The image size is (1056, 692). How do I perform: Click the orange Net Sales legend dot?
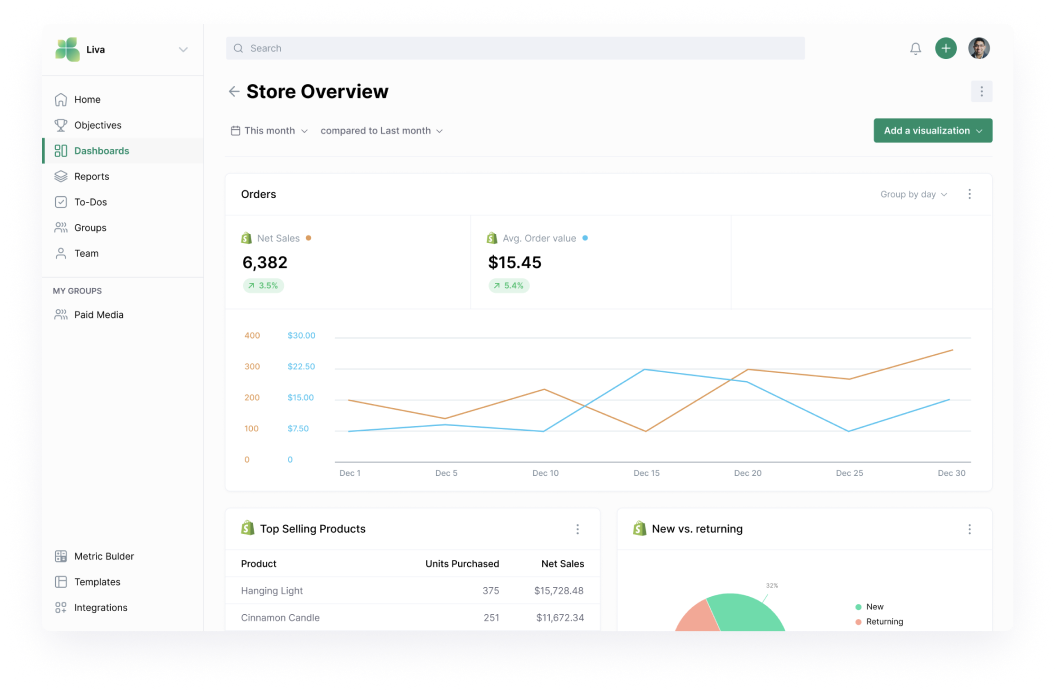pyautogui.click(x=308, y=239)
